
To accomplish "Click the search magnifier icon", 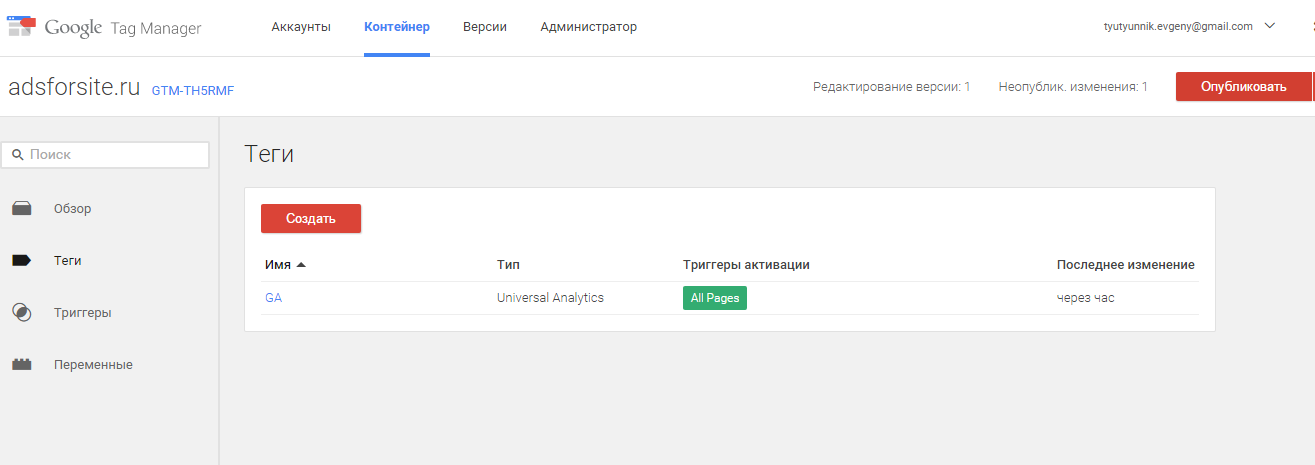I will coord(17,155).
